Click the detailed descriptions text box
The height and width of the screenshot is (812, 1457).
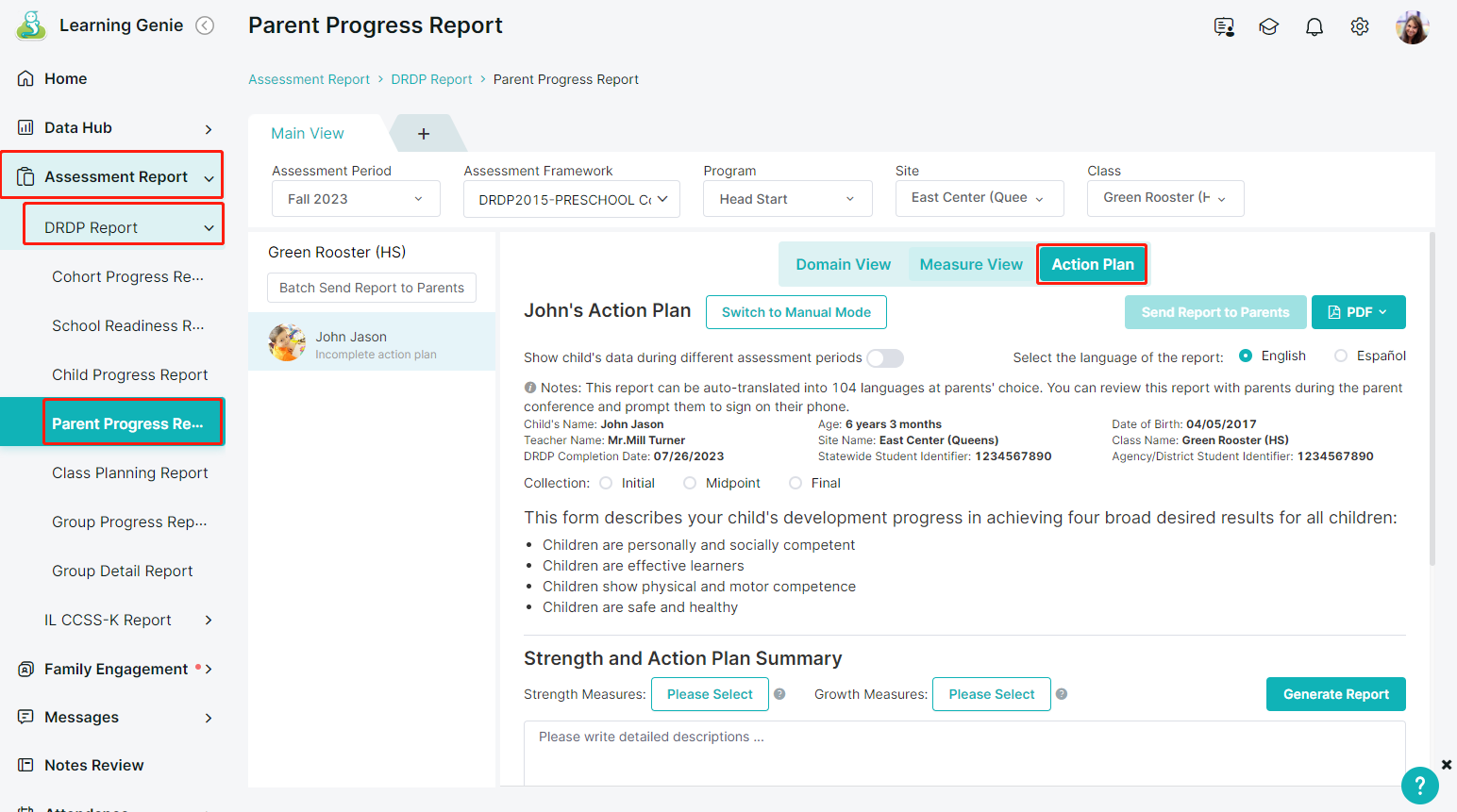(x=964, y=754)
